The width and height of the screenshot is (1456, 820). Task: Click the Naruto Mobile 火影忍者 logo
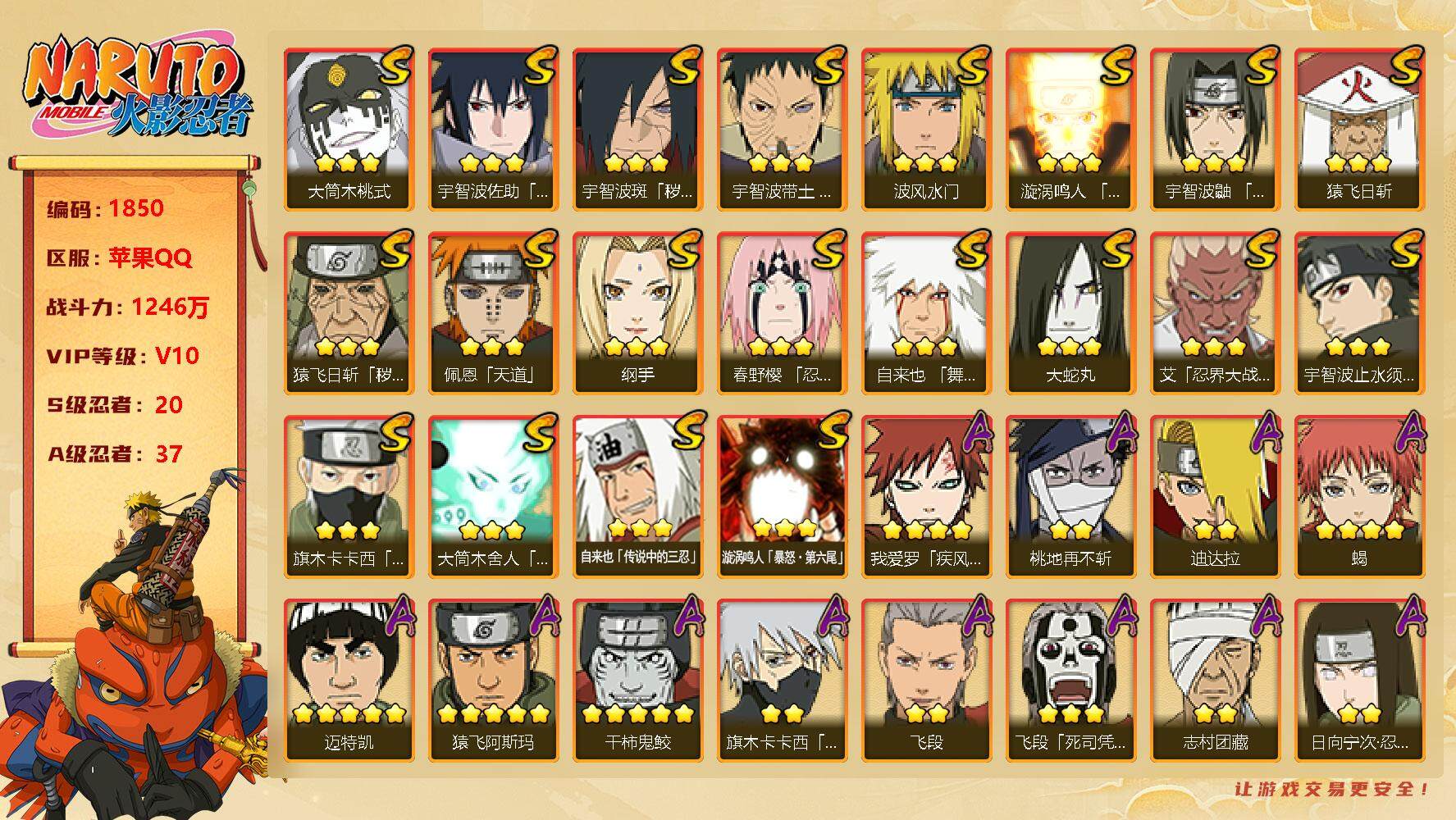point(135,86)
